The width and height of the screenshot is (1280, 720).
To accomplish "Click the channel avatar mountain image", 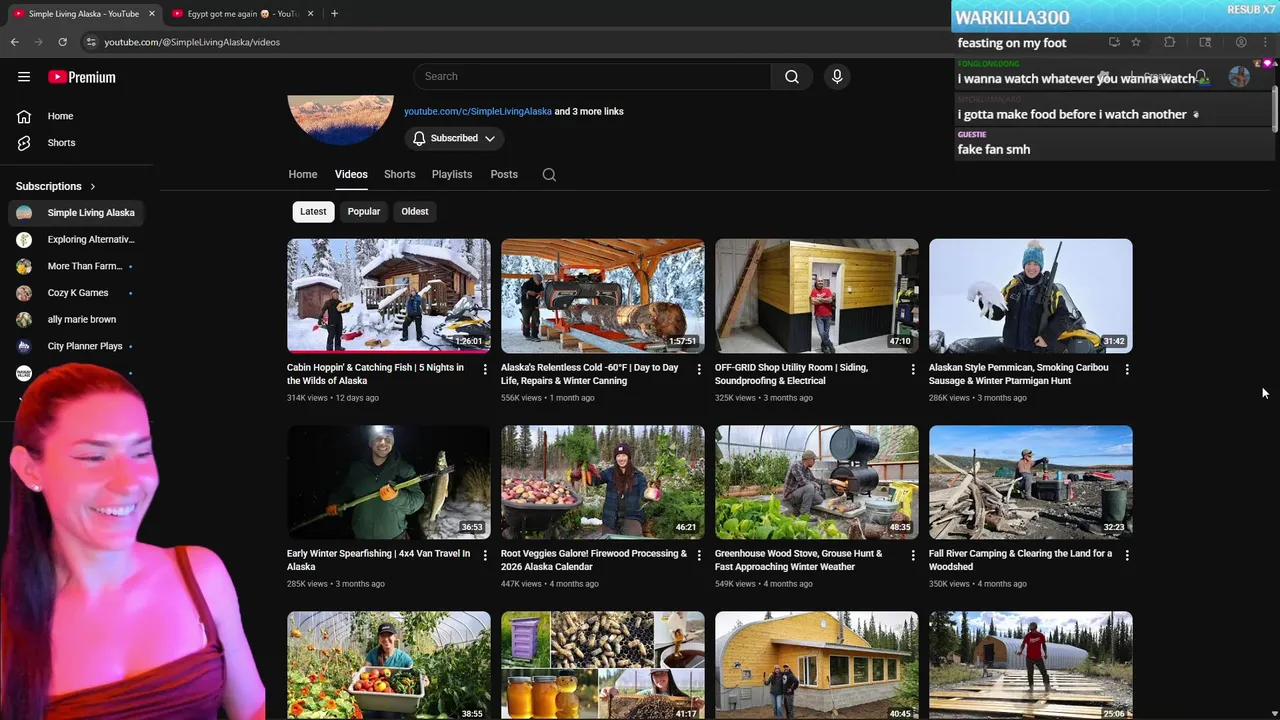I will (x=341, y=118).
